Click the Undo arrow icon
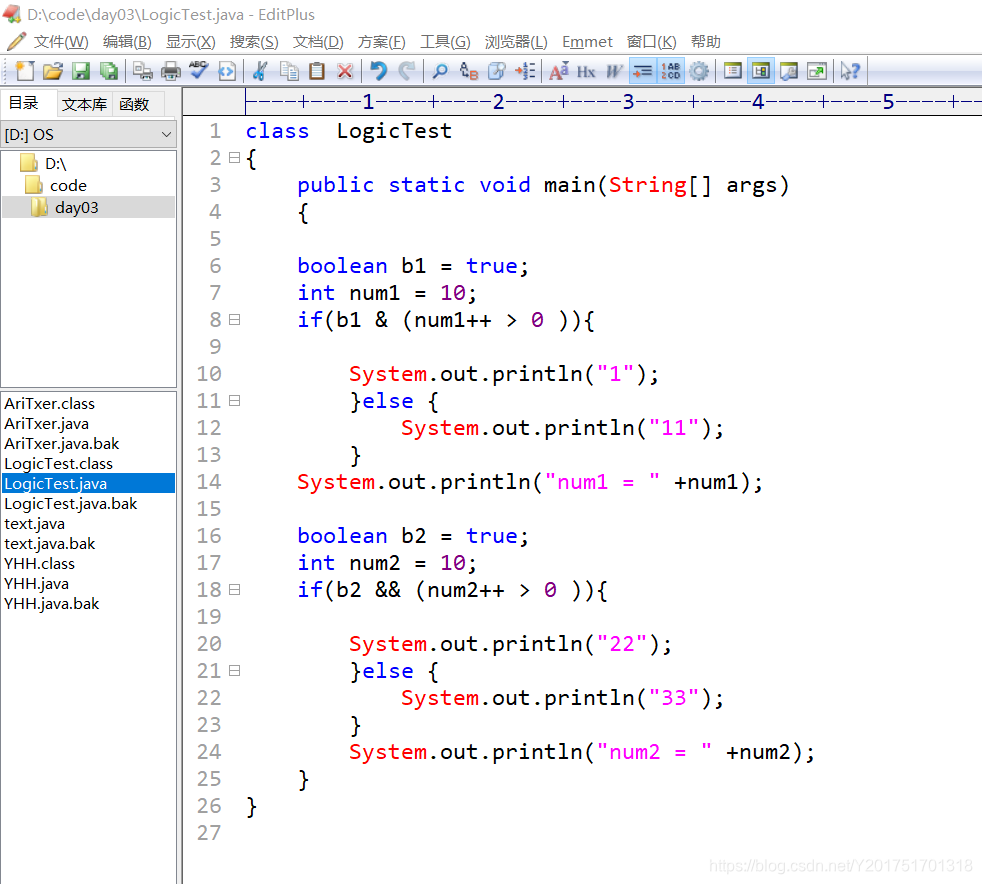 (378, 71)
